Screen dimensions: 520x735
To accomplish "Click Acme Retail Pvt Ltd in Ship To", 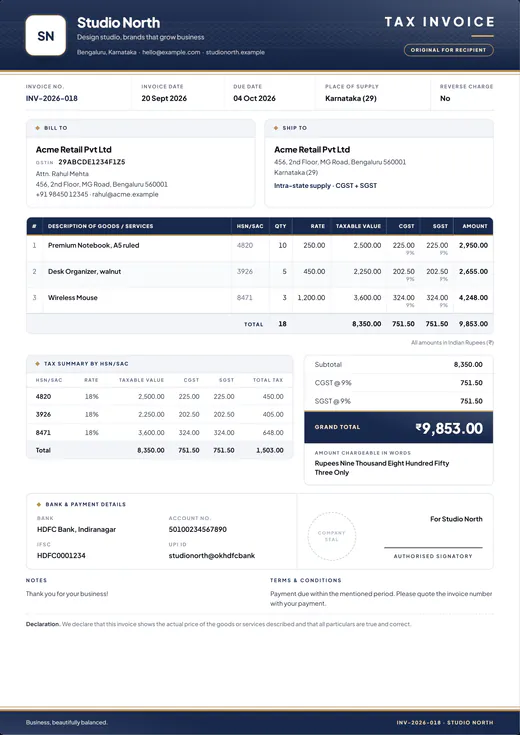I will (312, 150).
